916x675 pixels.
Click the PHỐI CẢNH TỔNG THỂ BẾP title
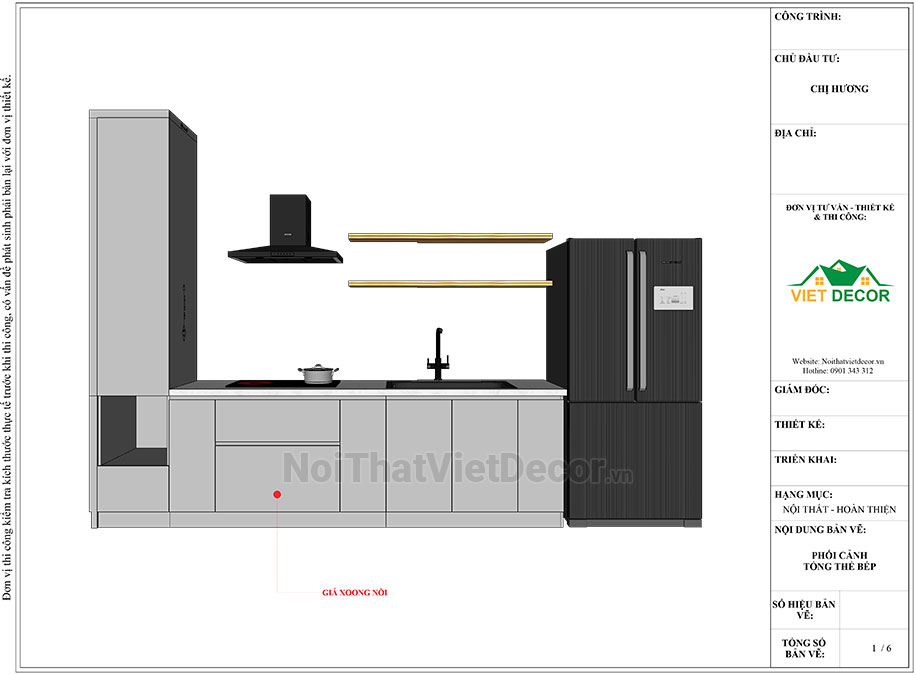[x=839, y=560]
